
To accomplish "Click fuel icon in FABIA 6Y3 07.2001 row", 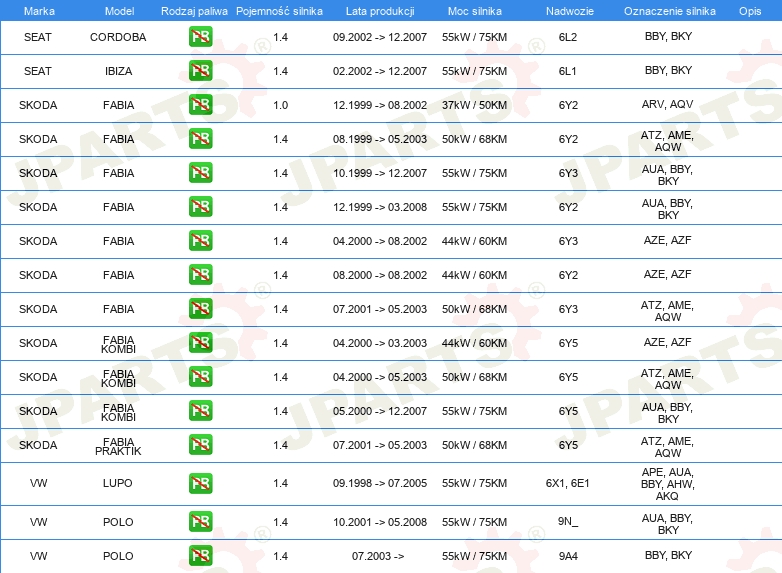I will (x=200, y=308).
